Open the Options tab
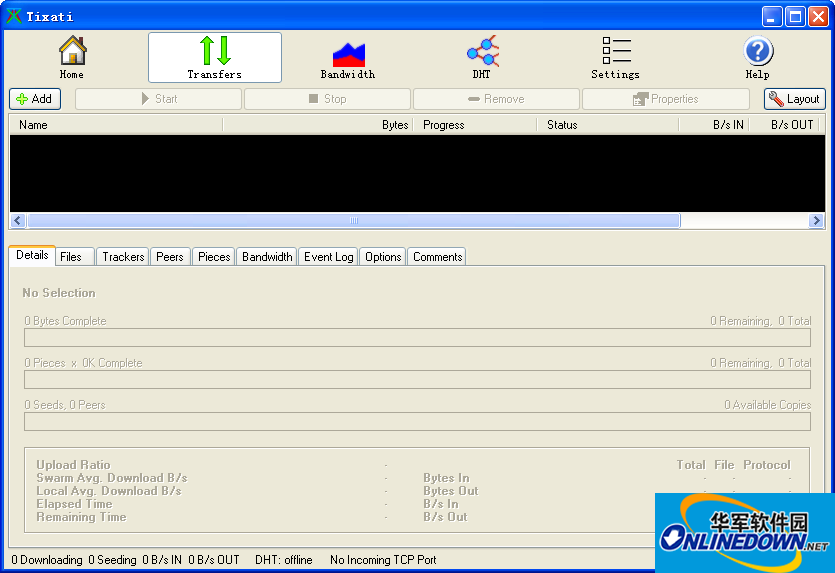This screenshot has height=573, width=835. point(383,257)
